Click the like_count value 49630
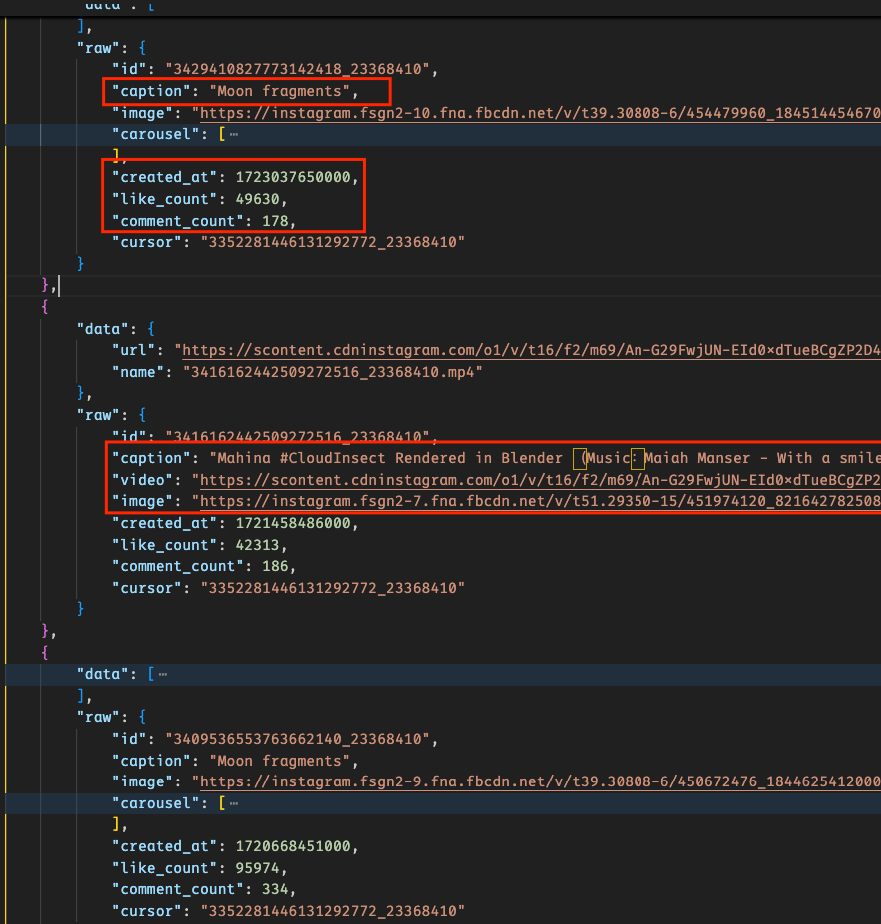 tap(258, 199)
